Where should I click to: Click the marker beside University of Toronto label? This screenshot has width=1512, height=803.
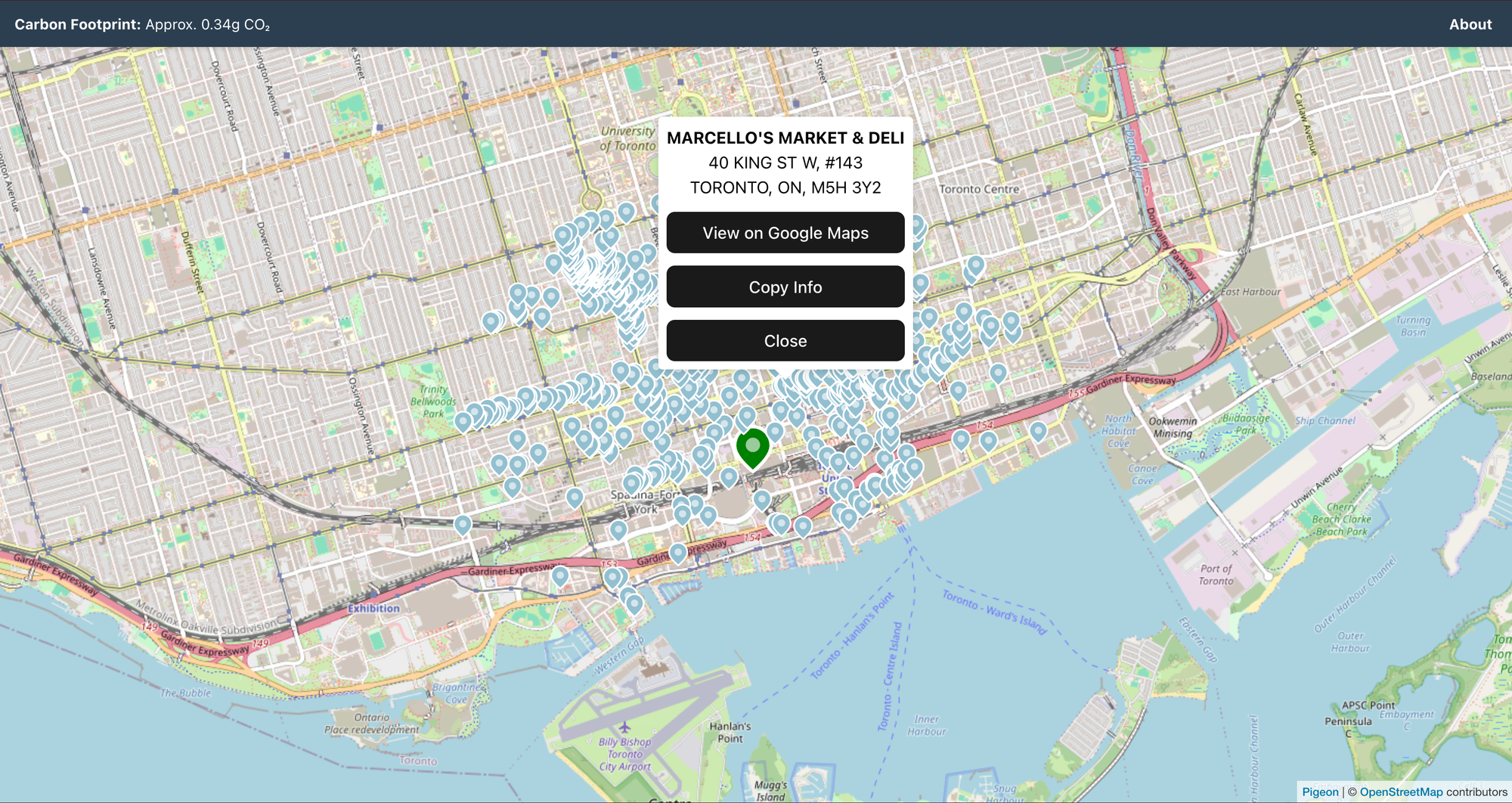[x=626, y=212]
